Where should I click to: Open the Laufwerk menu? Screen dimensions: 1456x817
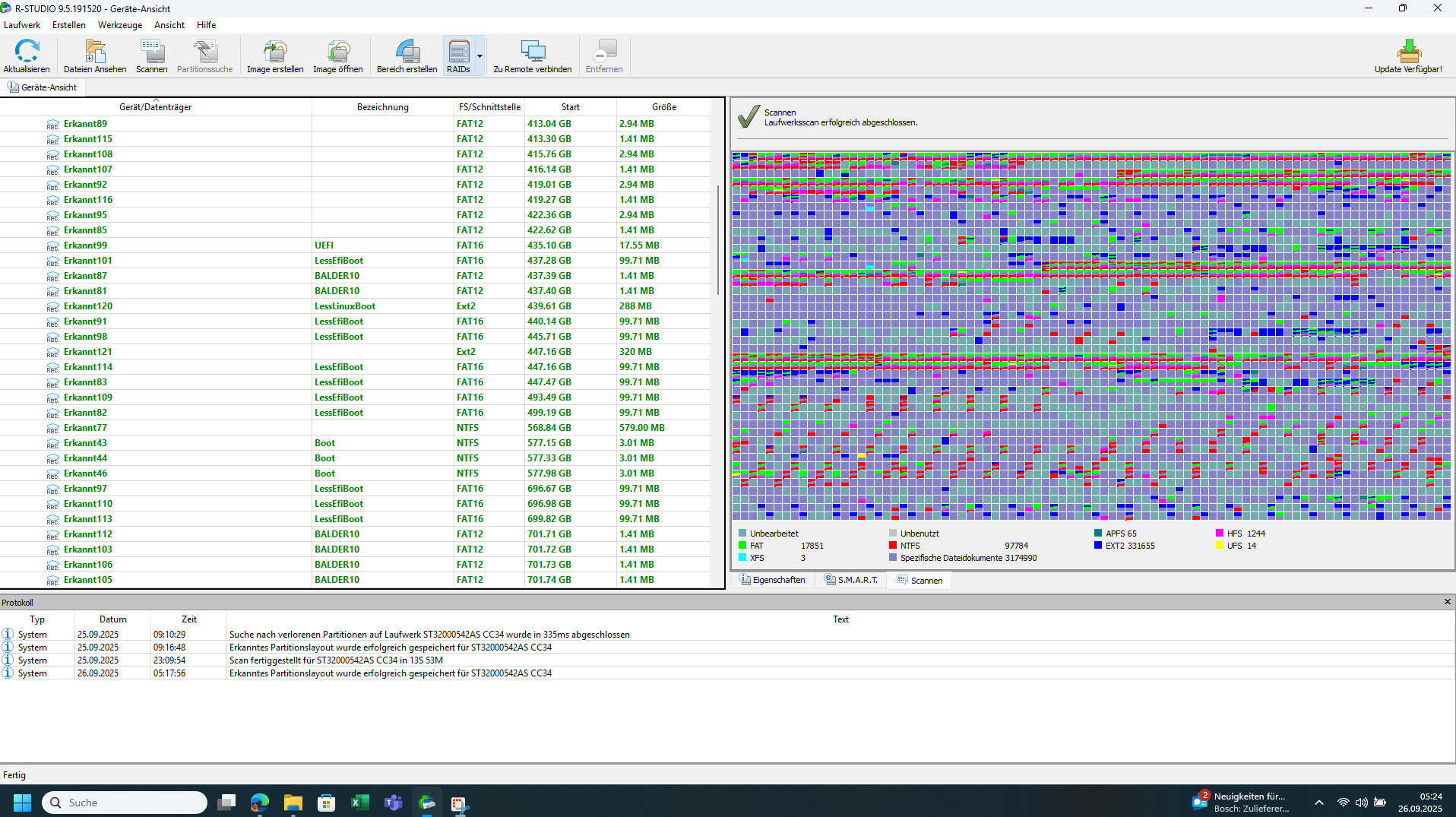pyautogui.click(x=22, y=25)
